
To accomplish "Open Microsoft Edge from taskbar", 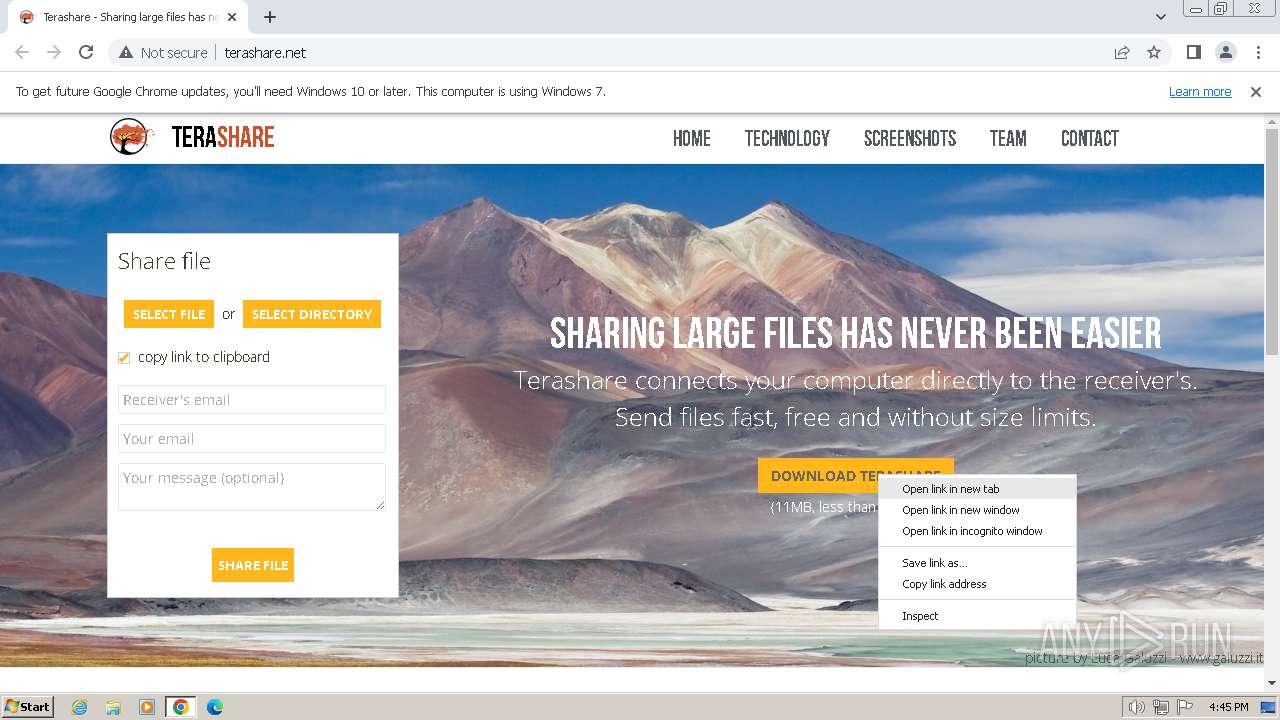I will (214, 707).
